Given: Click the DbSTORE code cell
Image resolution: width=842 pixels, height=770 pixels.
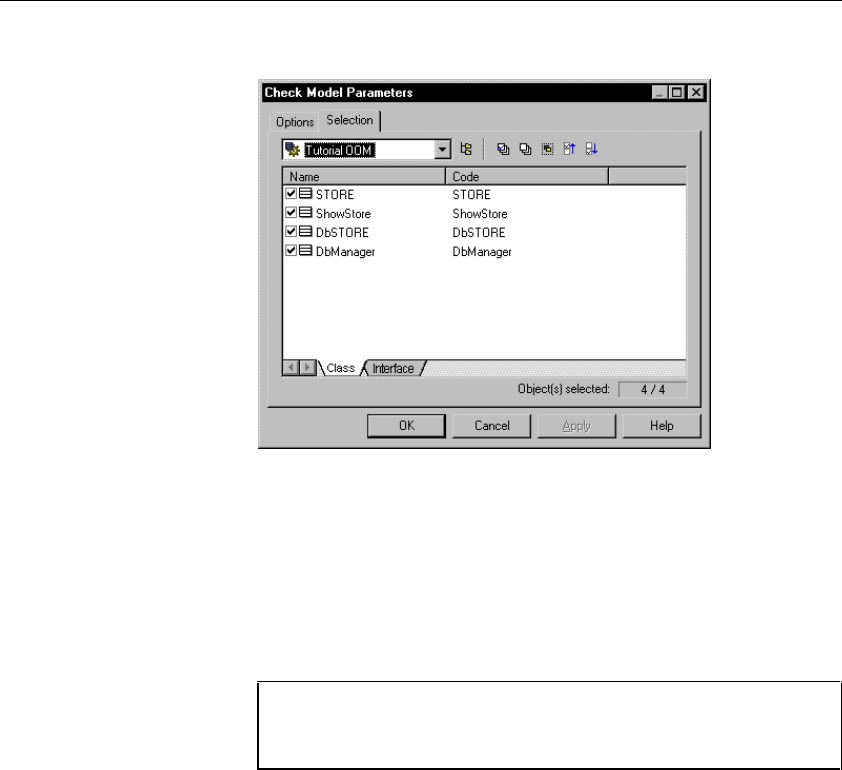Looking at the screenshot, I should point(478,233).
